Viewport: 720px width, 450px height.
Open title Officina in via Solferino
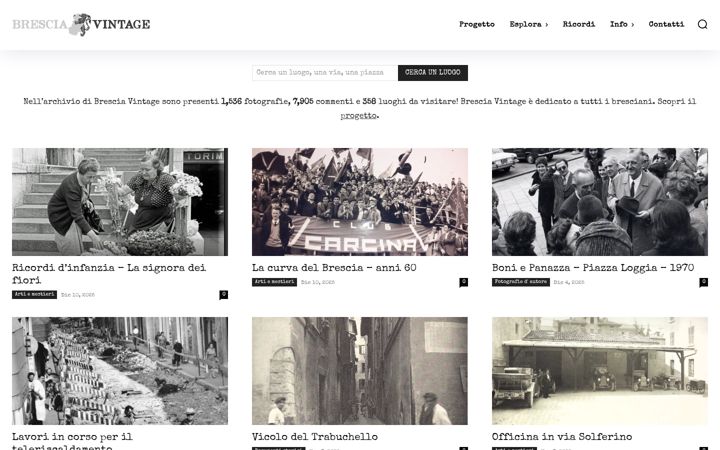coord(562,437)
